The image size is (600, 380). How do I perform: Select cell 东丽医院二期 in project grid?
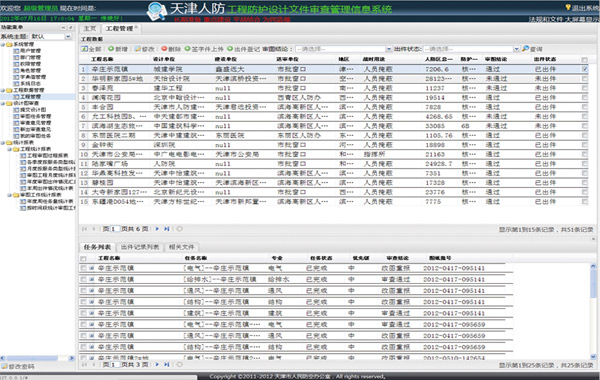pyautogui.click(x=113, y=135)
